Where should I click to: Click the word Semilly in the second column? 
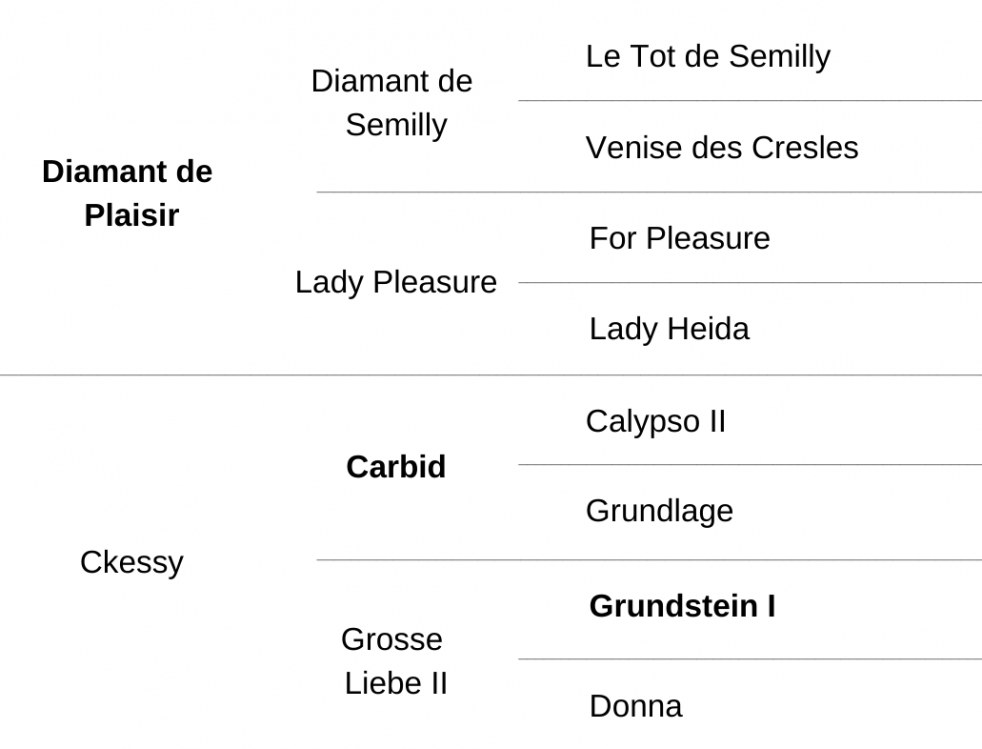[396, 125]
